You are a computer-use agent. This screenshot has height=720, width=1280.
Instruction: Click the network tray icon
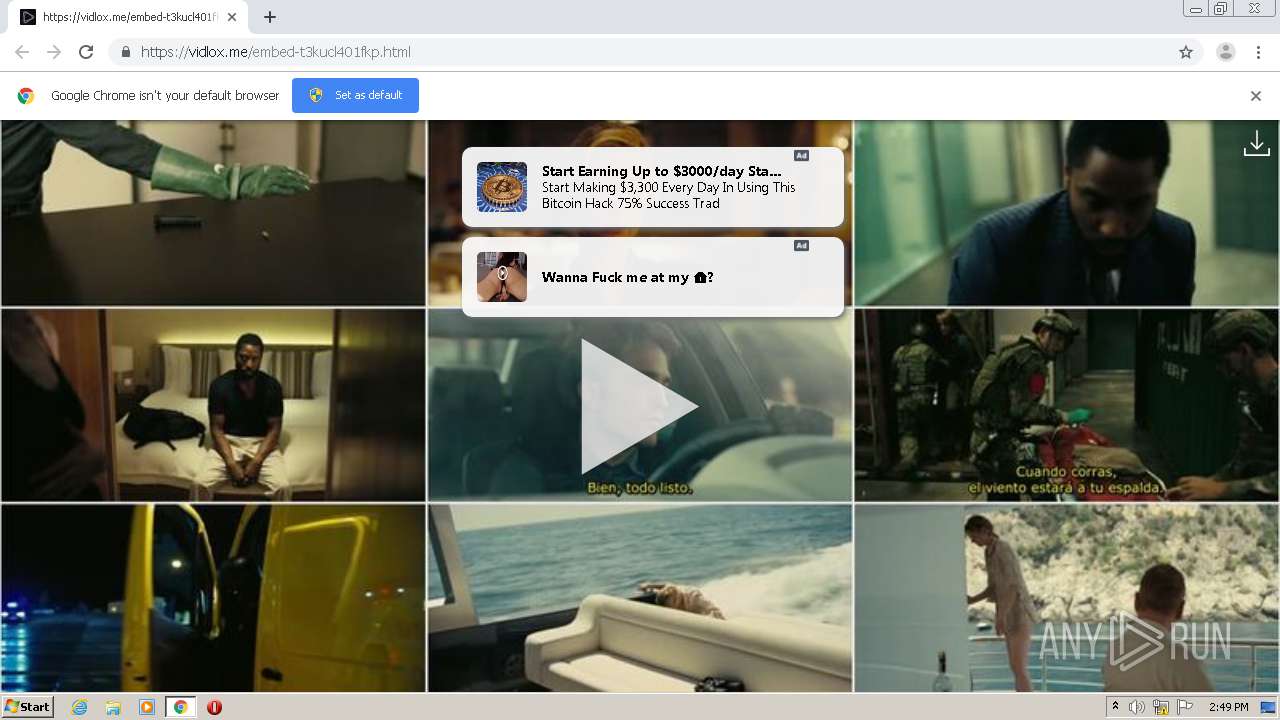coord(1161,707)
